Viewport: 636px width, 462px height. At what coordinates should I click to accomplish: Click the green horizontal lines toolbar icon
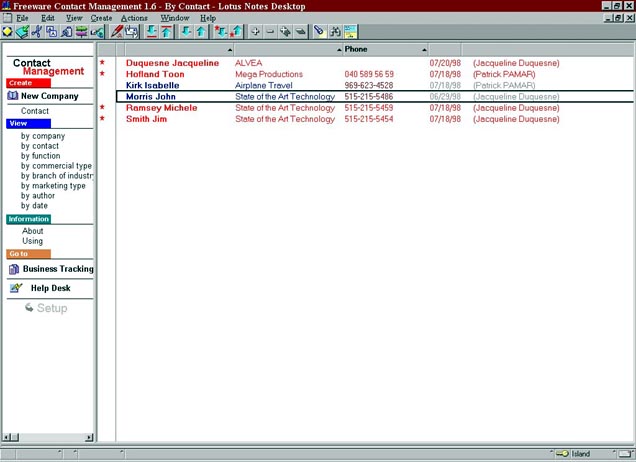[x=82, y=32]
